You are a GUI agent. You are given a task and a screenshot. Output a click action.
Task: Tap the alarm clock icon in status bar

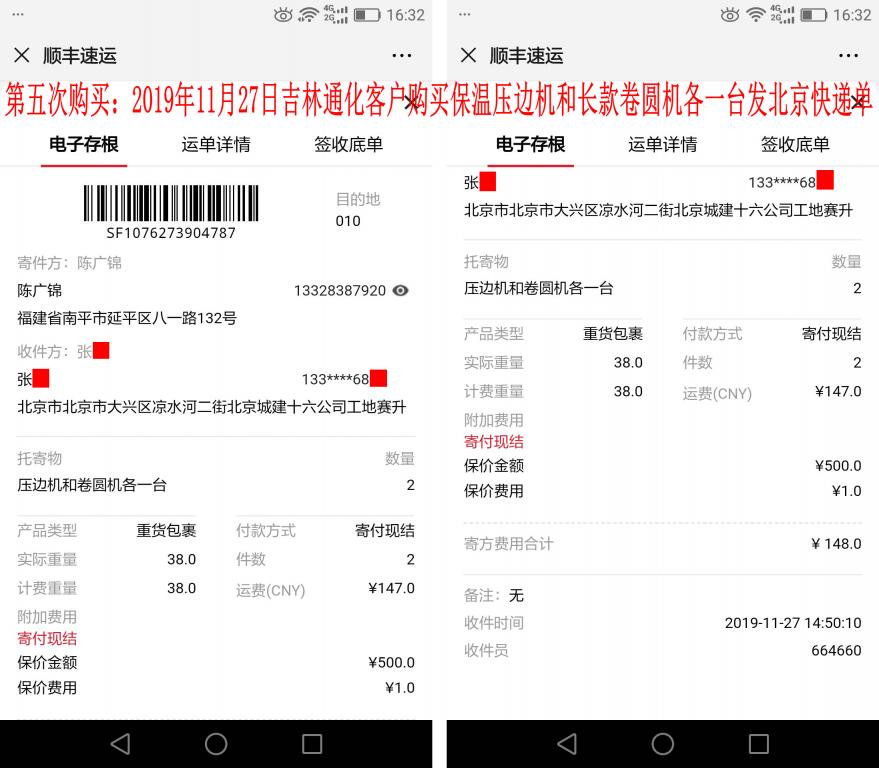(283, 15)
